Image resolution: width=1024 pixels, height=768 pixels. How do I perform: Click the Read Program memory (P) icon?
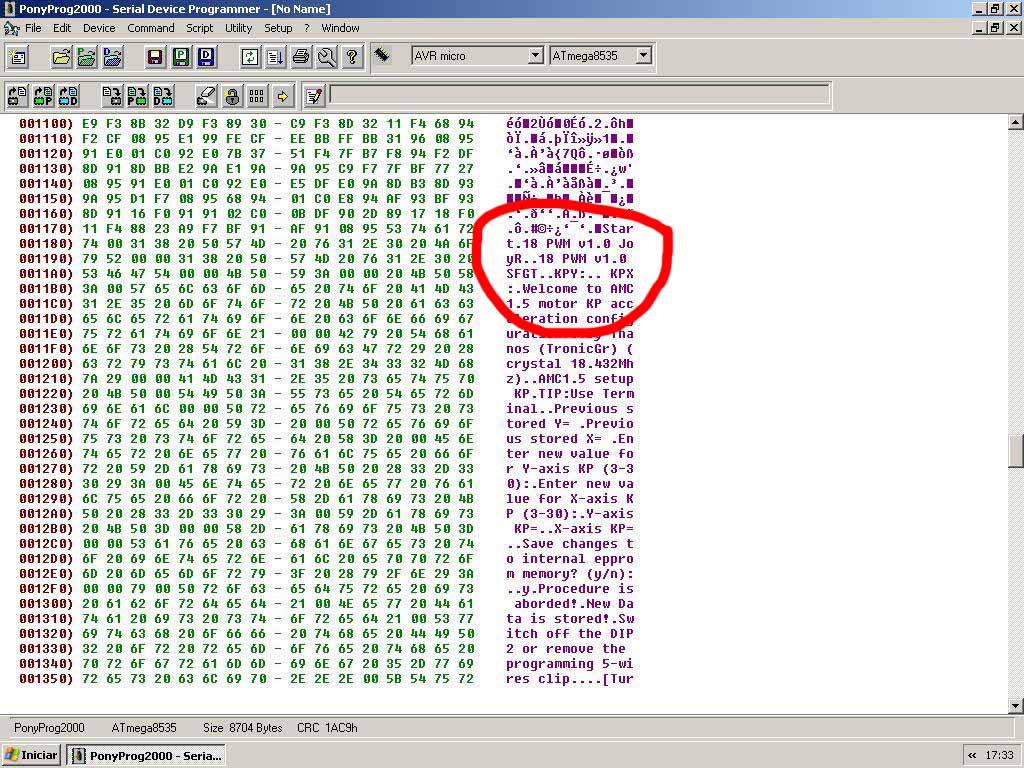43,96
